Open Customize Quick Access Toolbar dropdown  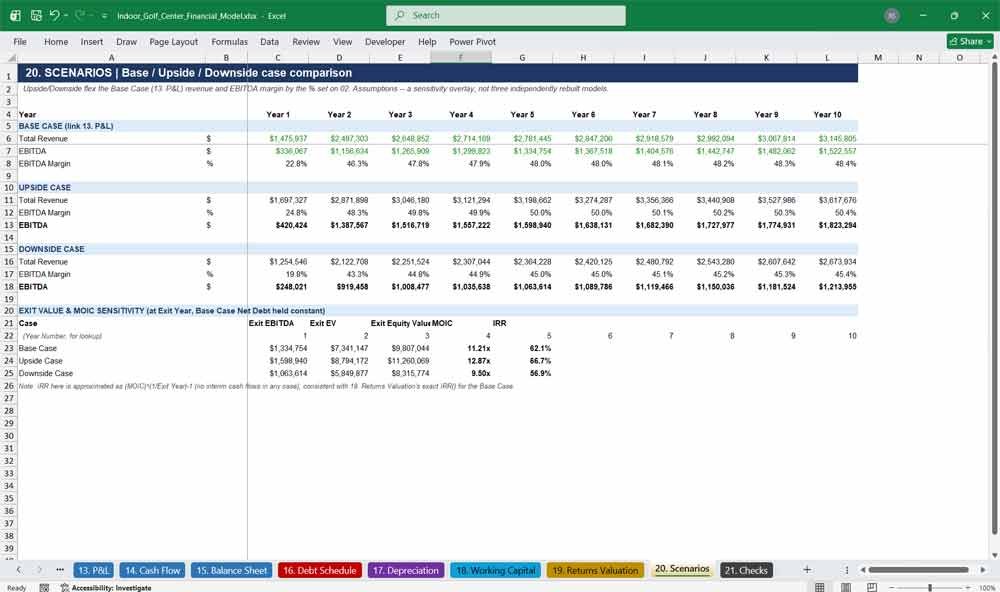coord(104,16)
